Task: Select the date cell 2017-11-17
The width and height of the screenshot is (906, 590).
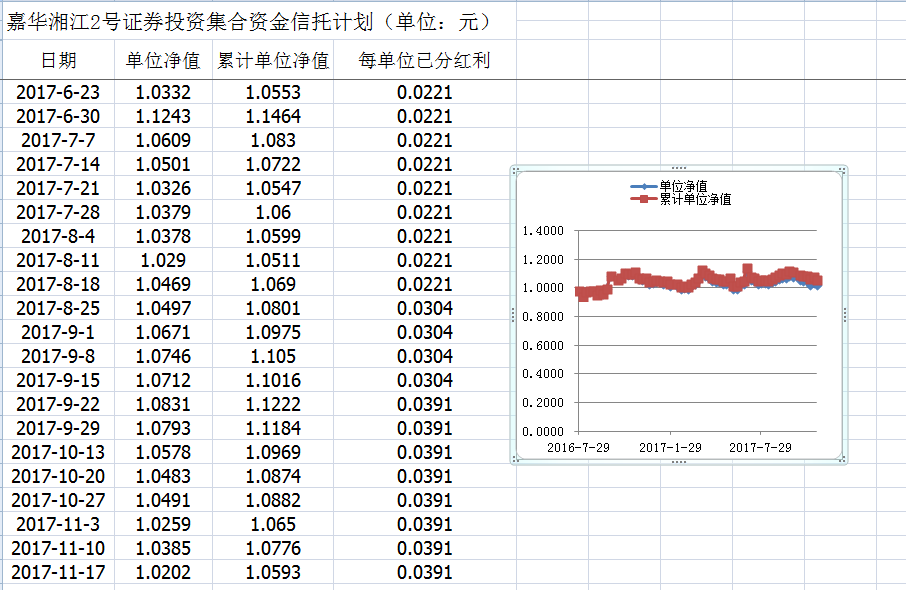Action: coord(59,572)
